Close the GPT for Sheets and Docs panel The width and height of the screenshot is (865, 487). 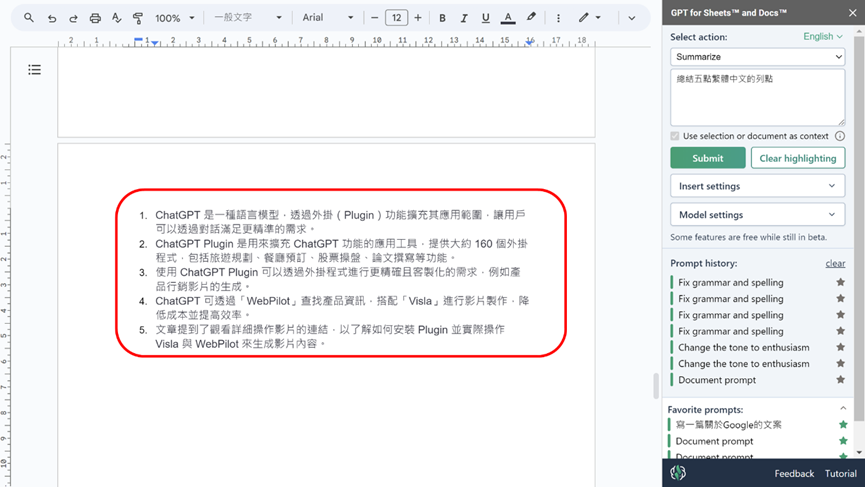click(x=853, y=13)
